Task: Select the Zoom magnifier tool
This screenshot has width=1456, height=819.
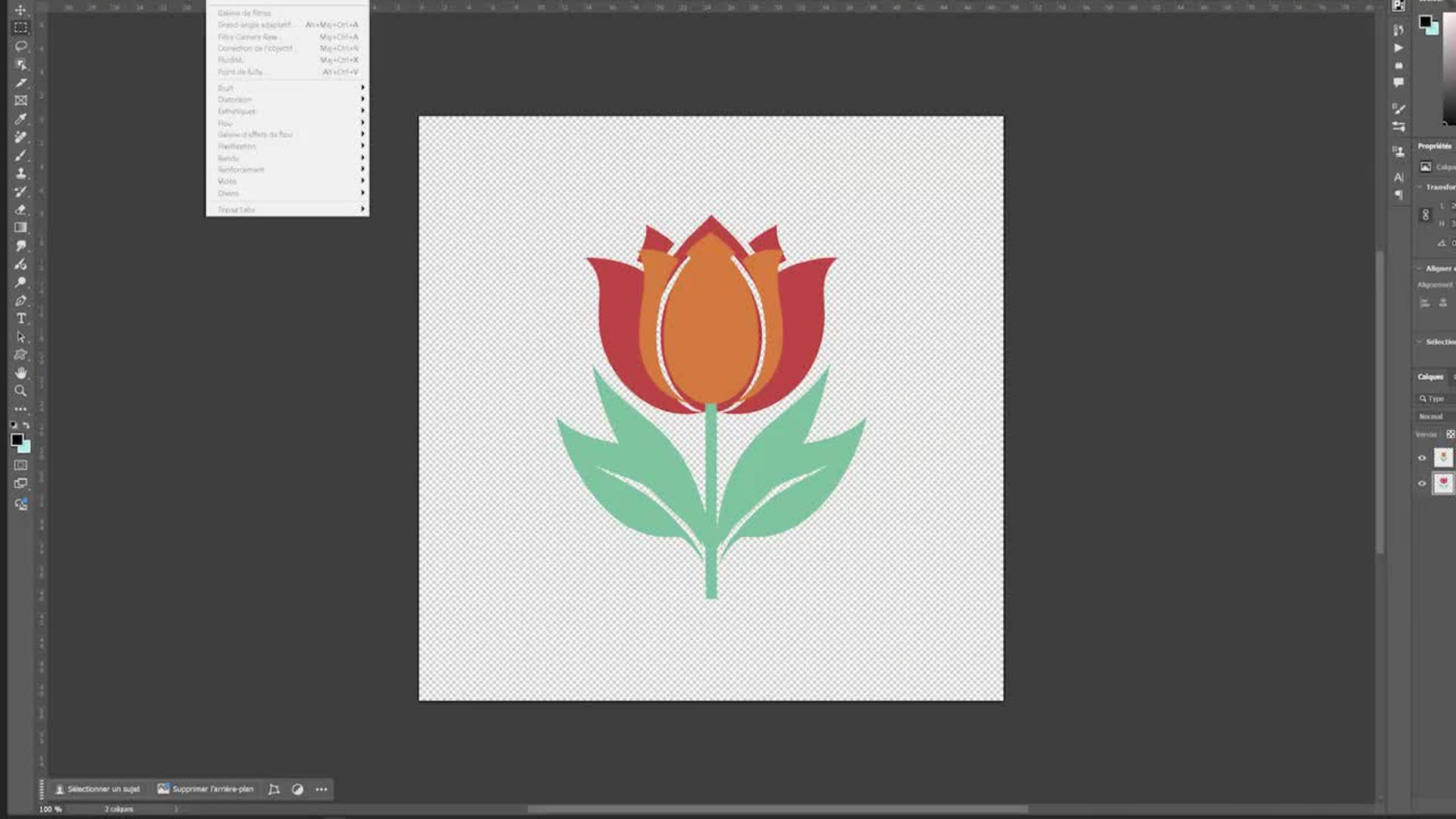Action: (x=20, y=391)
